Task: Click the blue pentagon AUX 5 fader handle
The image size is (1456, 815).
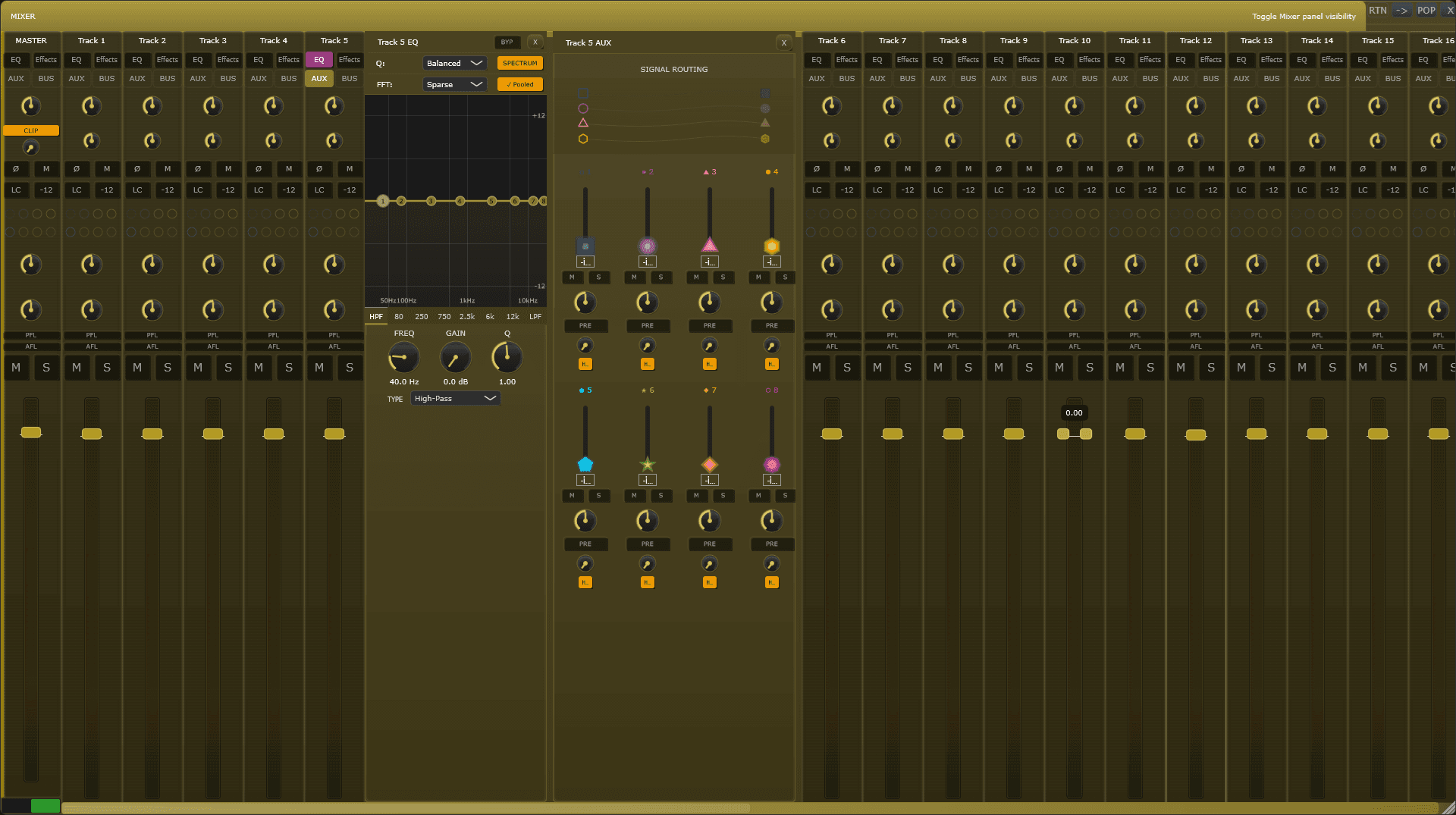Action: [x=585, y=464]
